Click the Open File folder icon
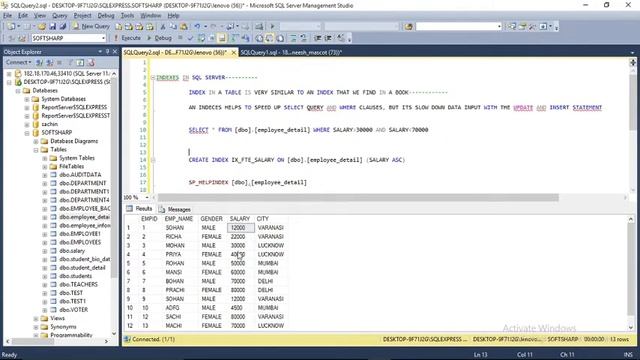The image size is (640, 360). 42,27
